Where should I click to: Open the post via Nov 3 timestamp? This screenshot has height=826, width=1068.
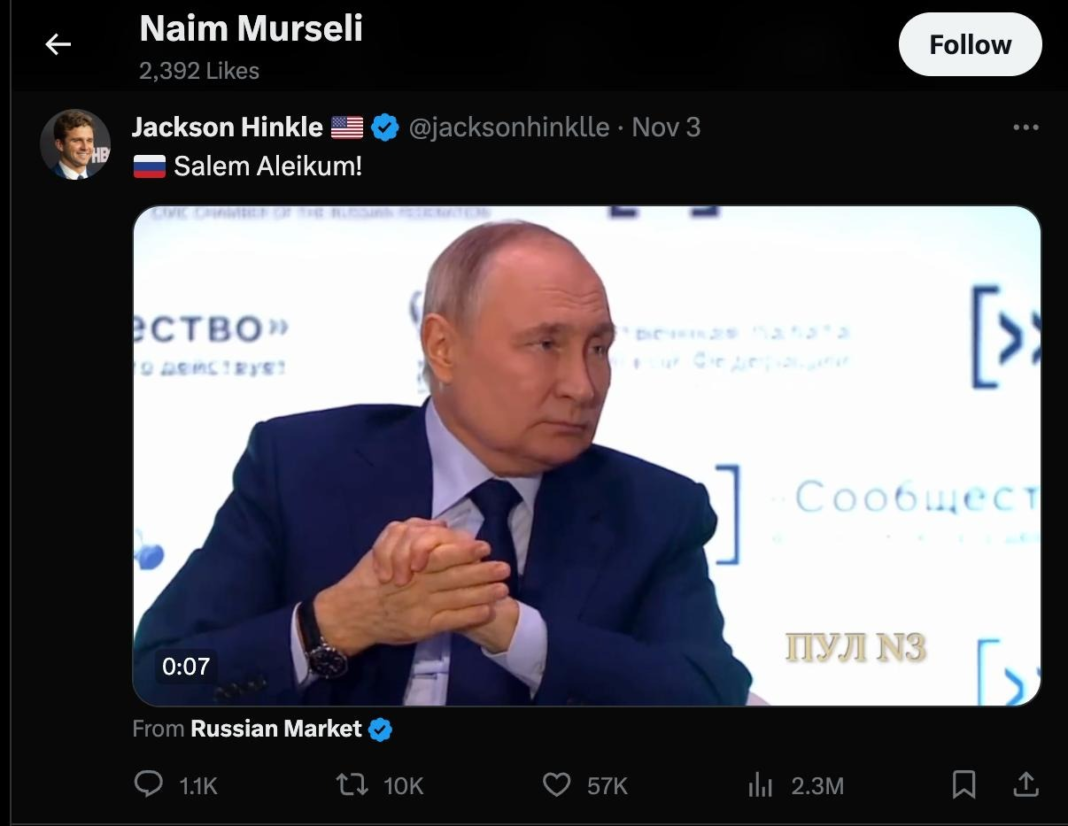[666, 127]
